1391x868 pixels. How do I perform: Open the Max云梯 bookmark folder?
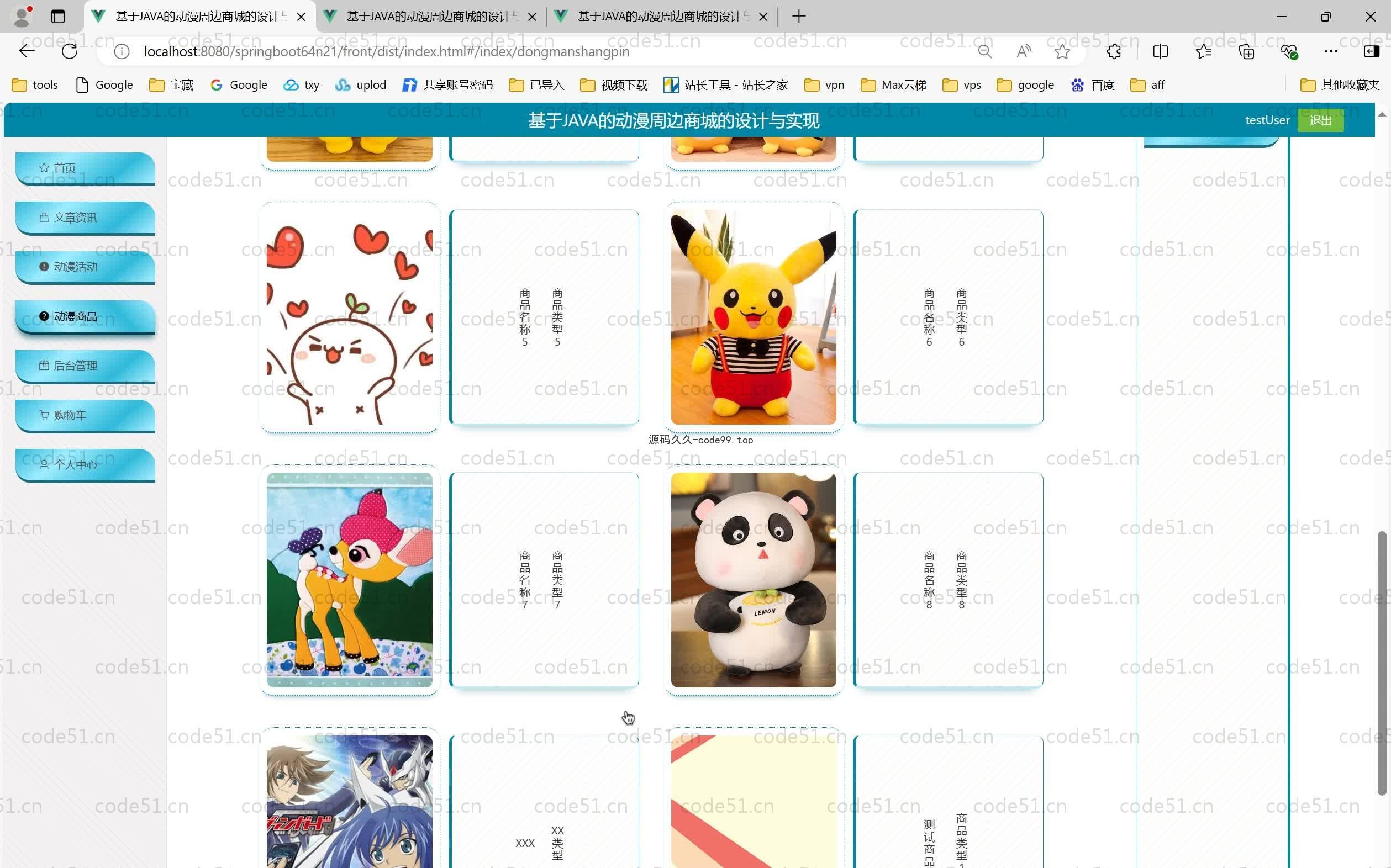[x=893, y=85]
